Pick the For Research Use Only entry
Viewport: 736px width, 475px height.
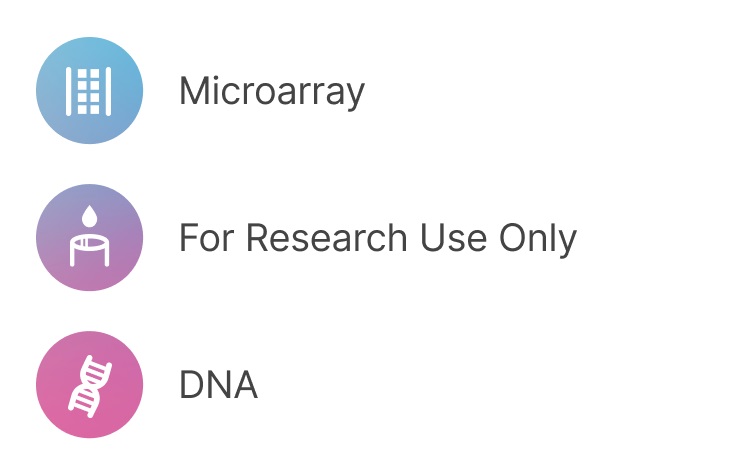click(377, 239)
